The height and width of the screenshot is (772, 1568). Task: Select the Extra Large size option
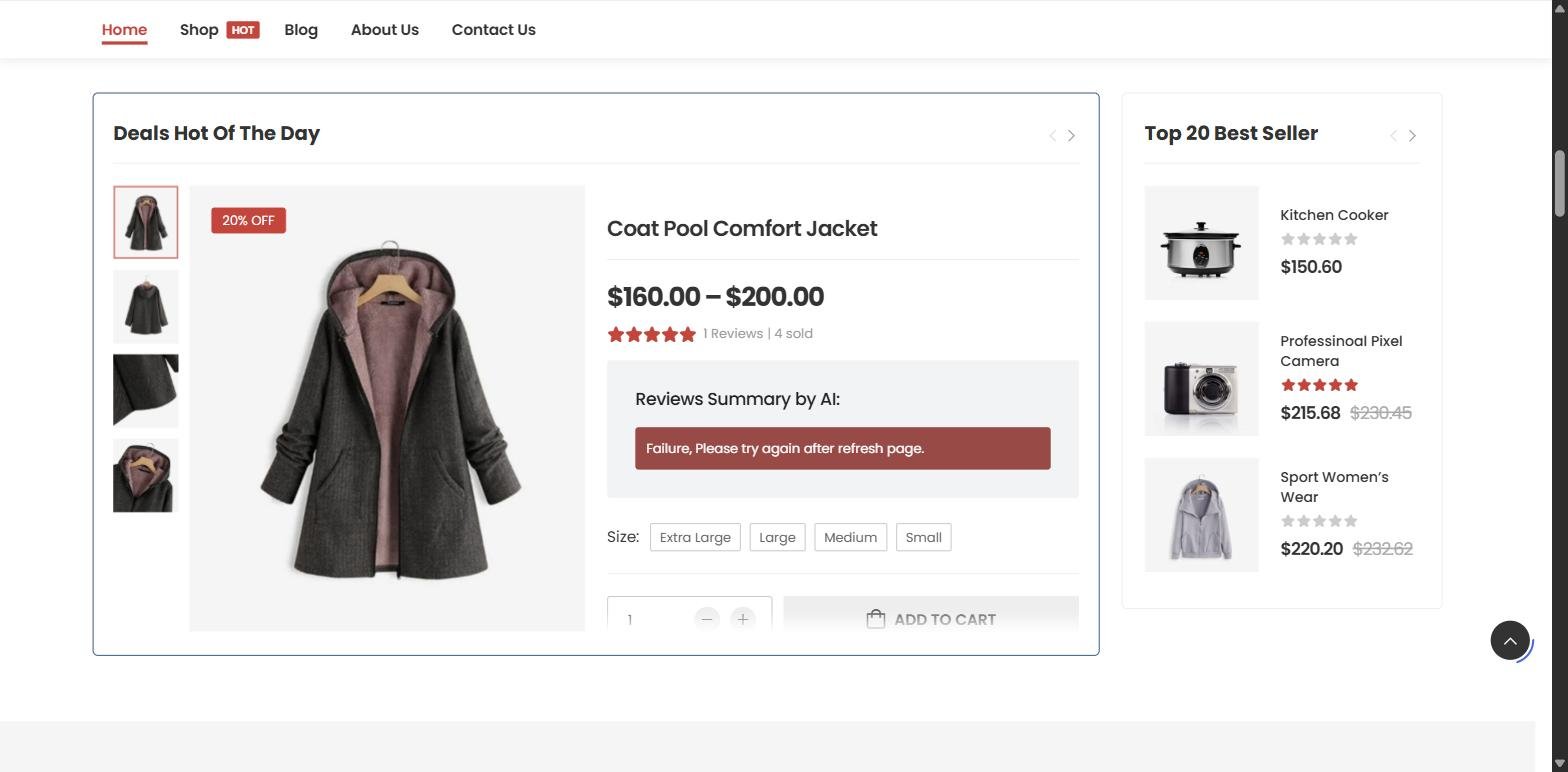pos(695,537)
